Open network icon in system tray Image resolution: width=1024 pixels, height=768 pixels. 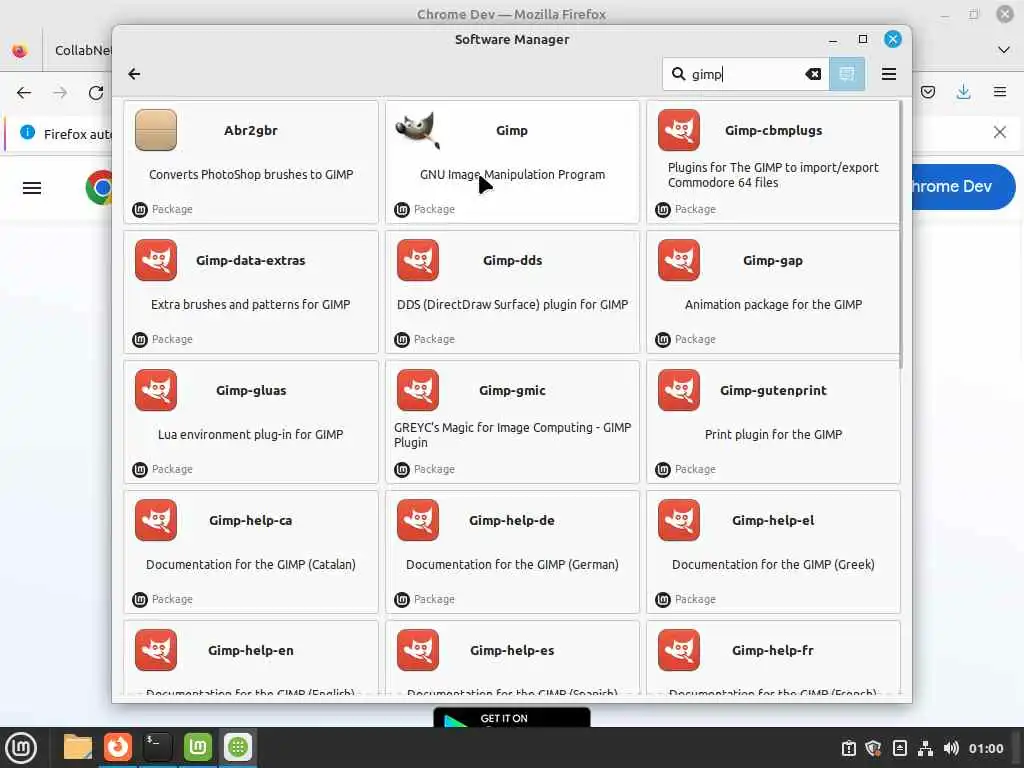925,748
